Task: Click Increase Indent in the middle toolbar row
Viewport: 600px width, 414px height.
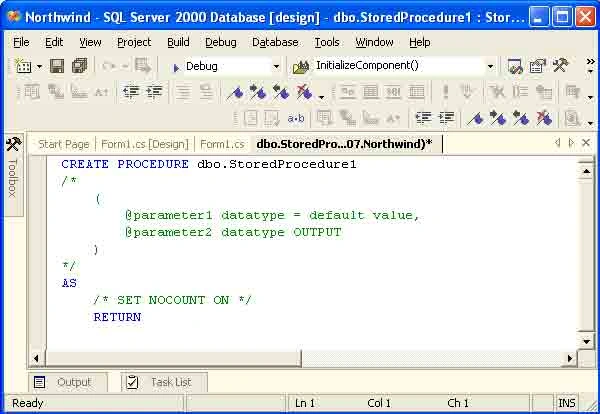Action: [x=154, y=92]
